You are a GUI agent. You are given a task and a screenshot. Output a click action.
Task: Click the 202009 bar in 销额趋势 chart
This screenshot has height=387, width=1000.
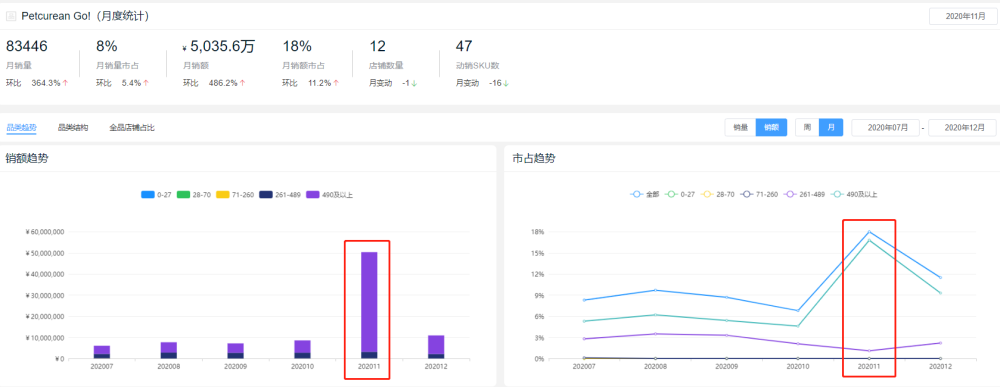point(236,351)
